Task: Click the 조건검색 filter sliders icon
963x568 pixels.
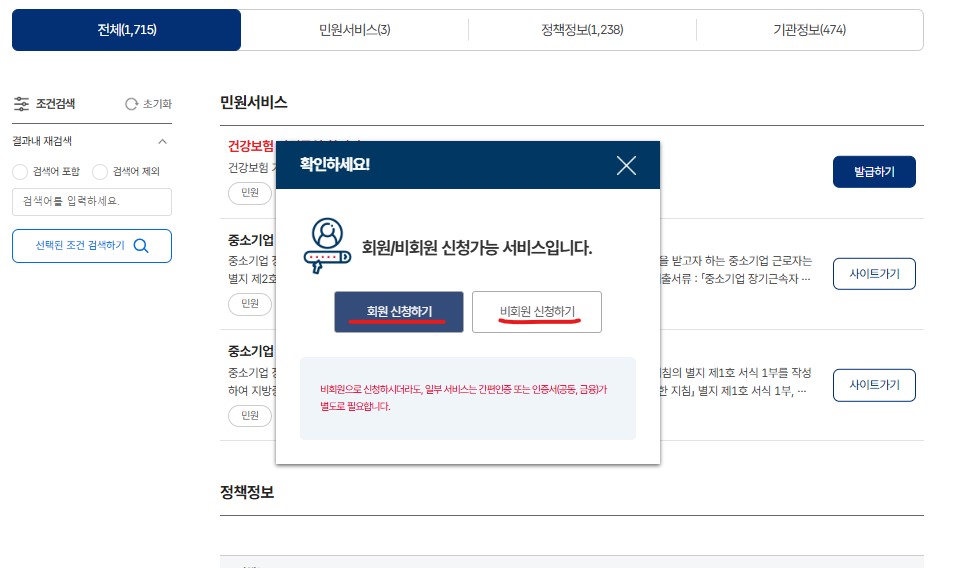Action: point(21,104)
